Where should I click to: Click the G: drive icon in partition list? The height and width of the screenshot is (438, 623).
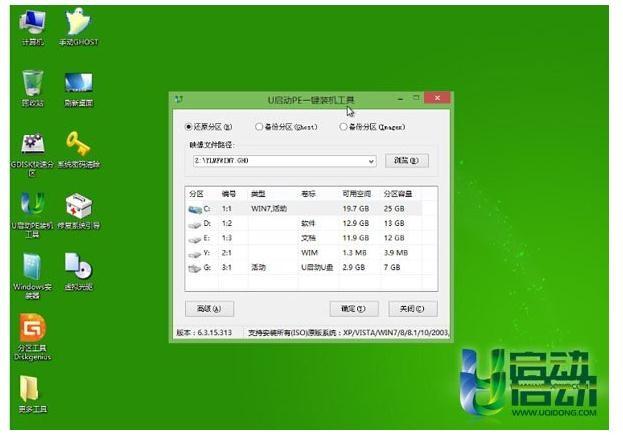pyautogui.click(x=195, y=269)
